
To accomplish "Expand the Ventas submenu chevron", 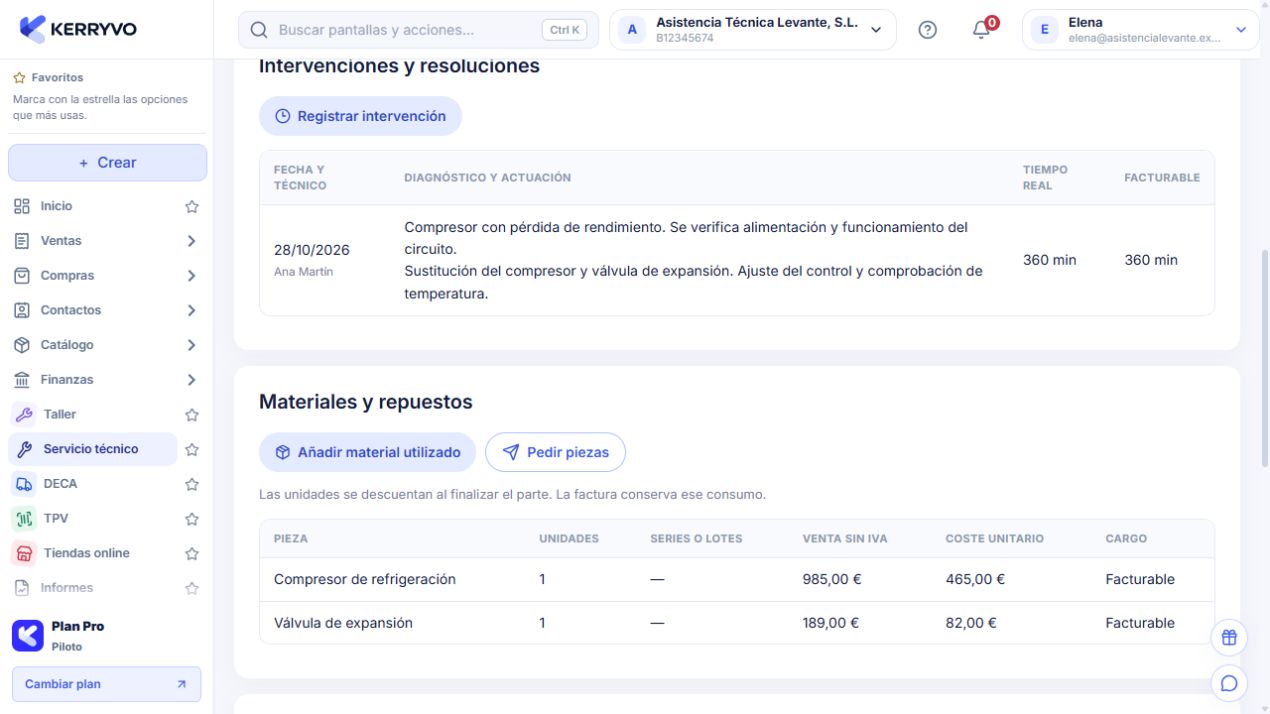I will point(192,241).
